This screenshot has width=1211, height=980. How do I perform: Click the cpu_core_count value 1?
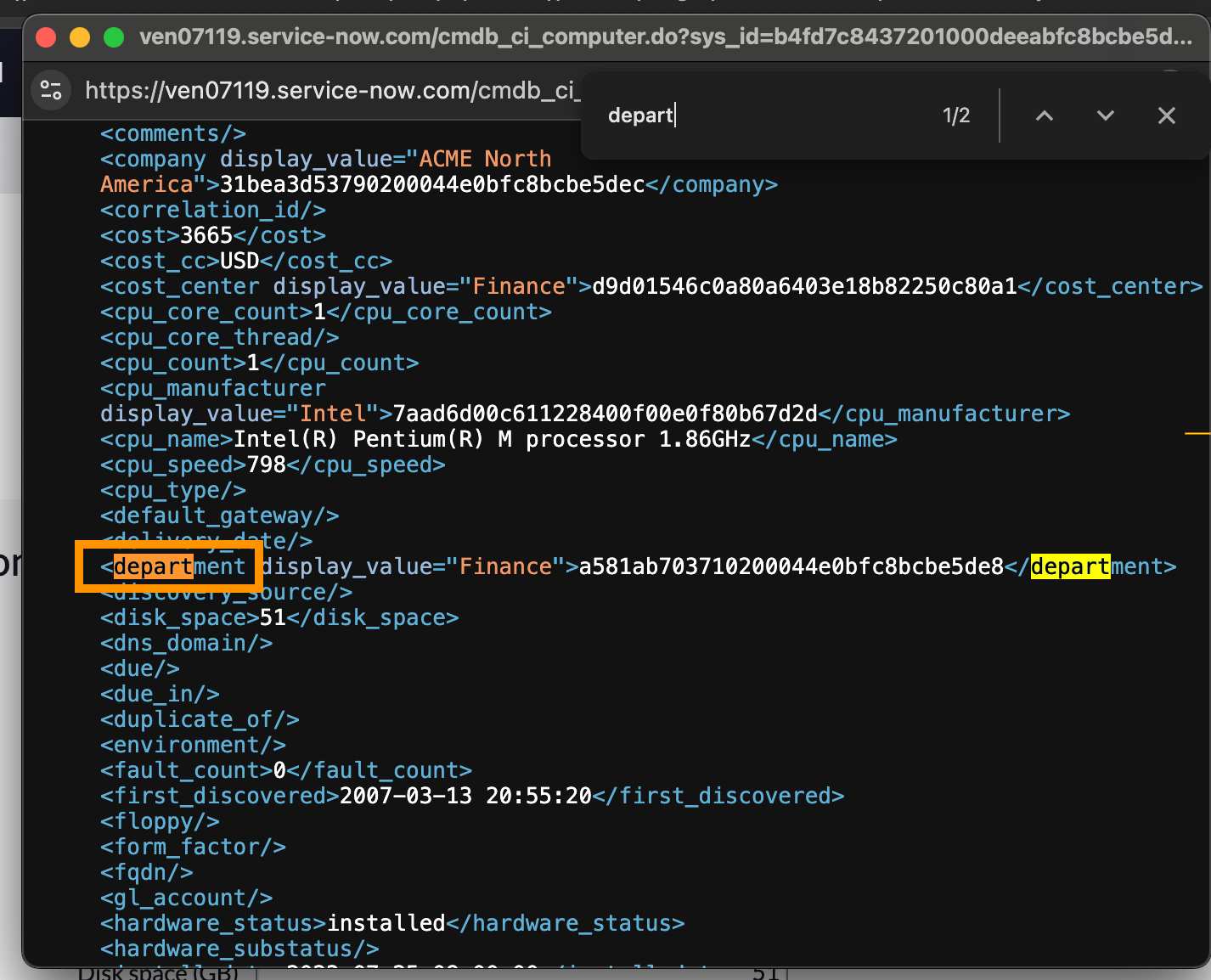pyautogui.click(x=320, y=312)
